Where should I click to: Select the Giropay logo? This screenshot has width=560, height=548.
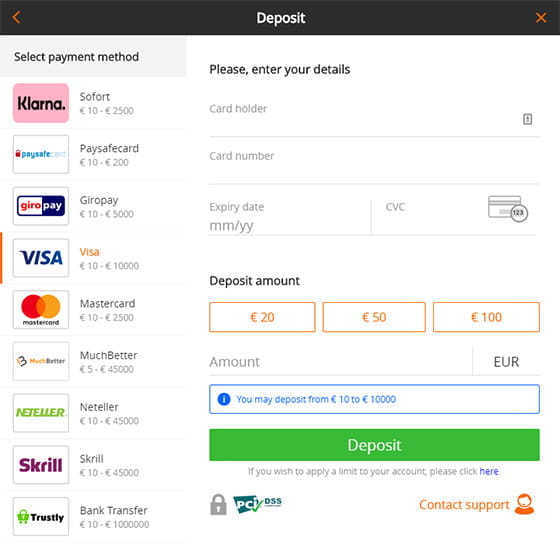41,206
